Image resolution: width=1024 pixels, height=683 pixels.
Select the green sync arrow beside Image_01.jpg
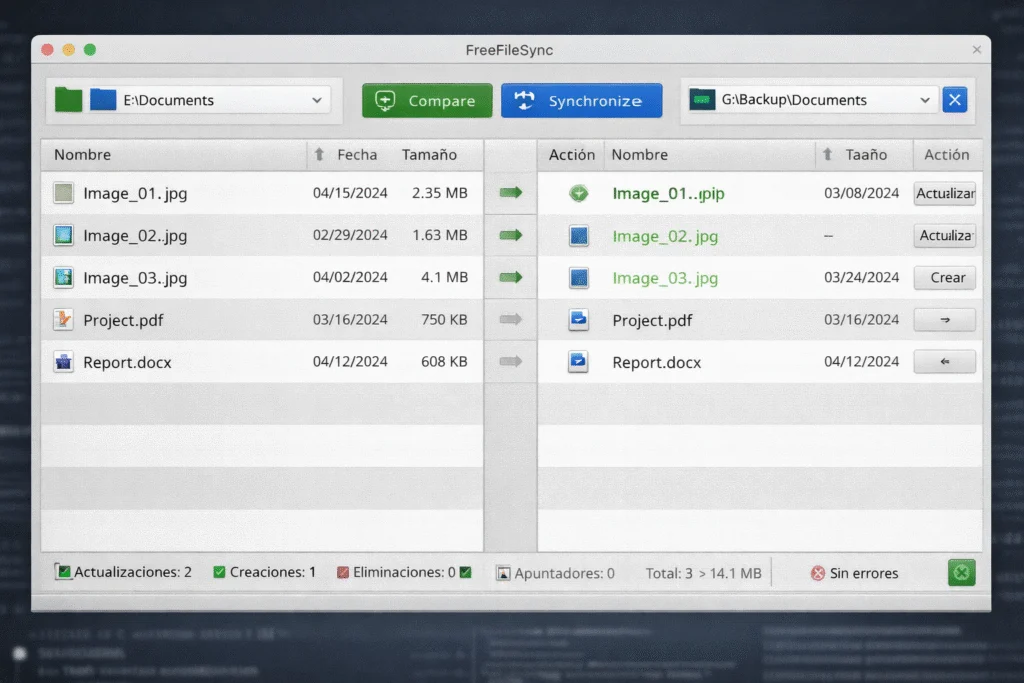pyautogui.click(x=510, y=193)
